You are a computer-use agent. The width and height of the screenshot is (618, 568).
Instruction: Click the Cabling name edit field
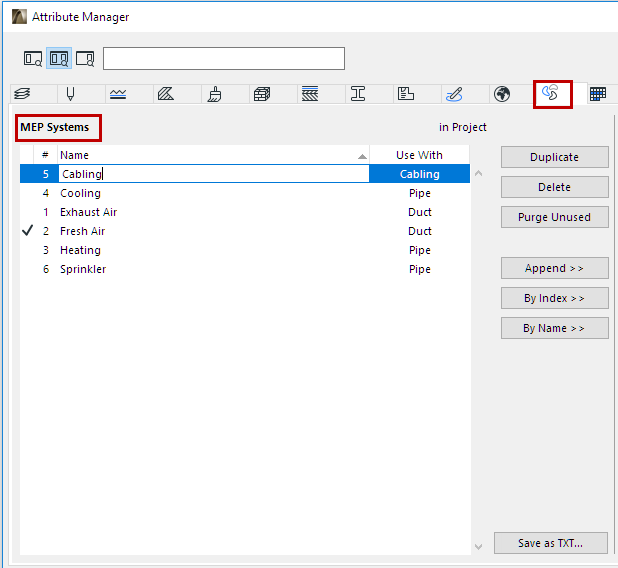pos(214,174)
